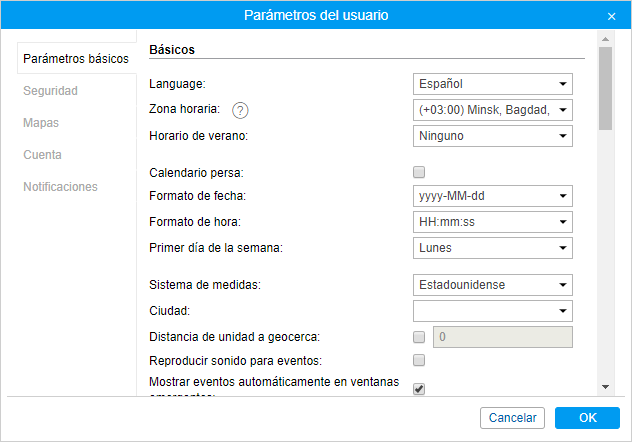
Task: Click the time zone help question-mark icon
Action: coord(240,110)
